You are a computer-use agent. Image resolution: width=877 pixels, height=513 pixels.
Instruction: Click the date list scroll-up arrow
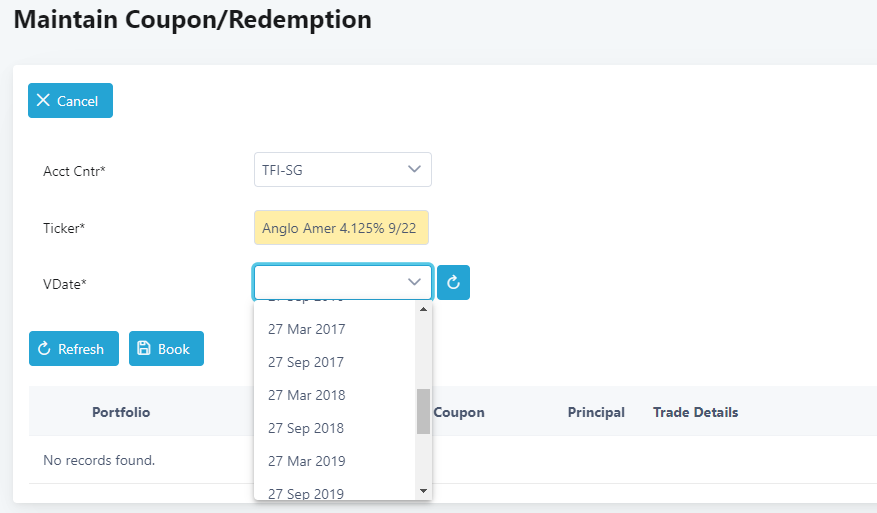(423, 309)
